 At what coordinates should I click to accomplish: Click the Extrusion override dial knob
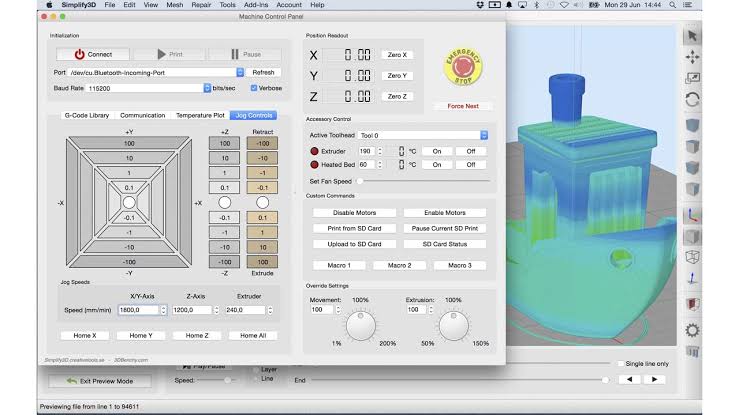coord(454,325)
